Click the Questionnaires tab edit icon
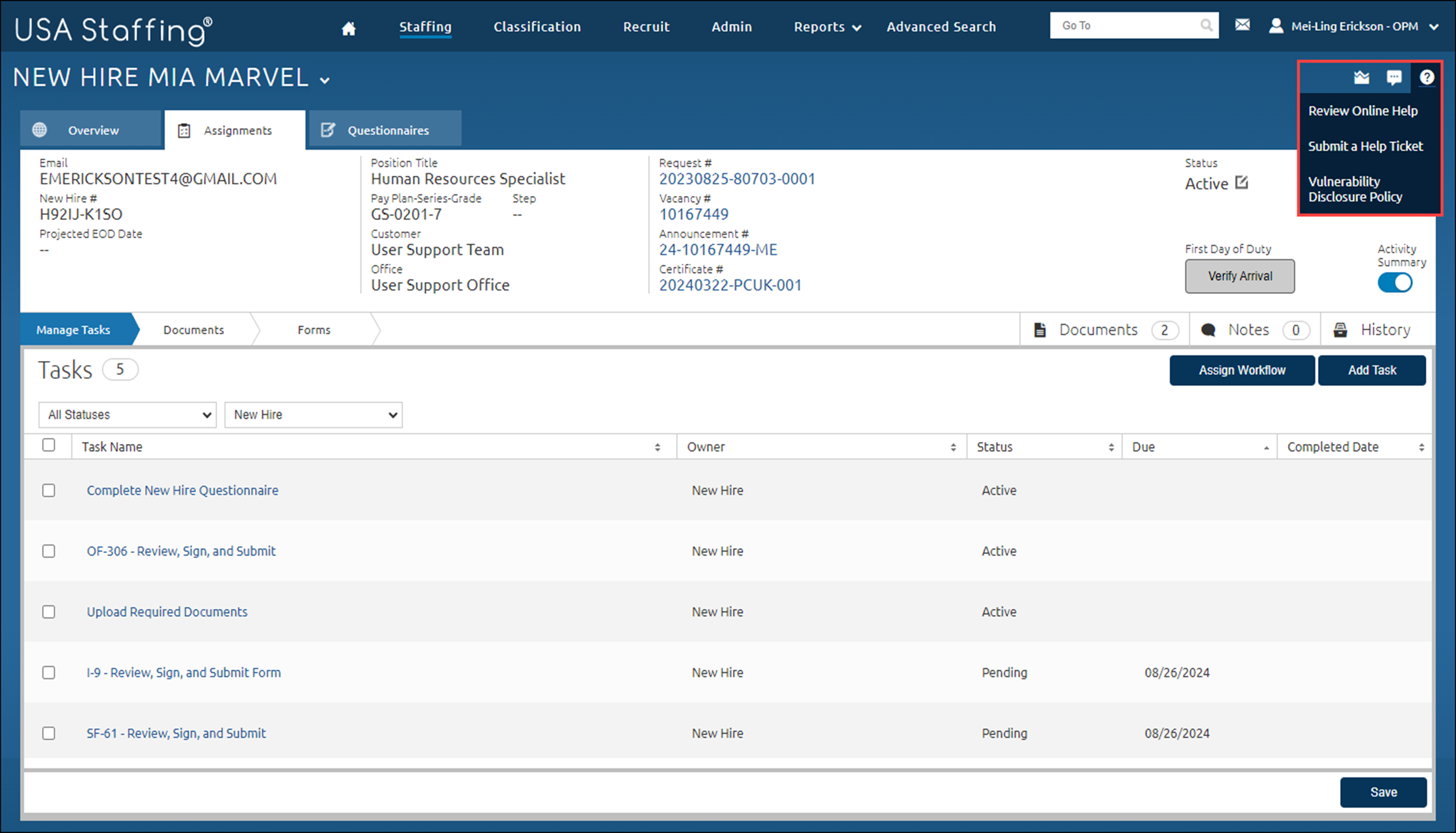 [x=328, y=130]
